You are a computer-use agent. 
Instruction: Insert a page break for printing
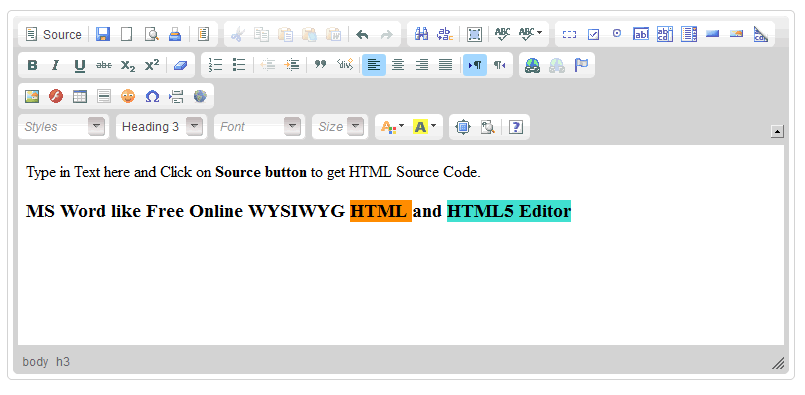176,96
